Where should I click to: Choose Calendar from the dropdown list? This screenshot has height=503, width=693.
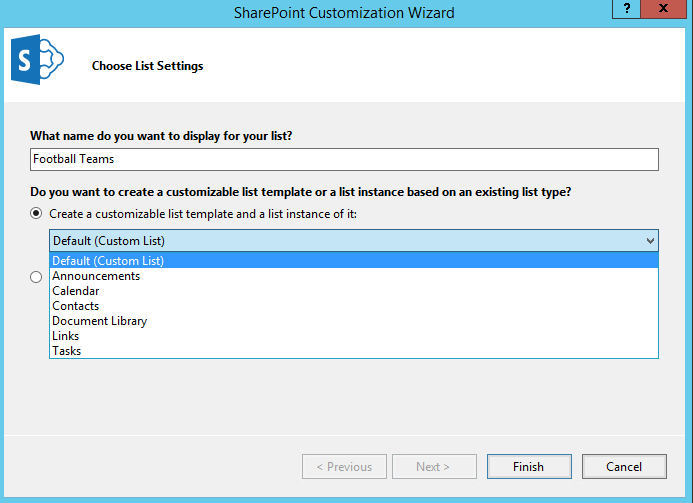coord(354,291)
